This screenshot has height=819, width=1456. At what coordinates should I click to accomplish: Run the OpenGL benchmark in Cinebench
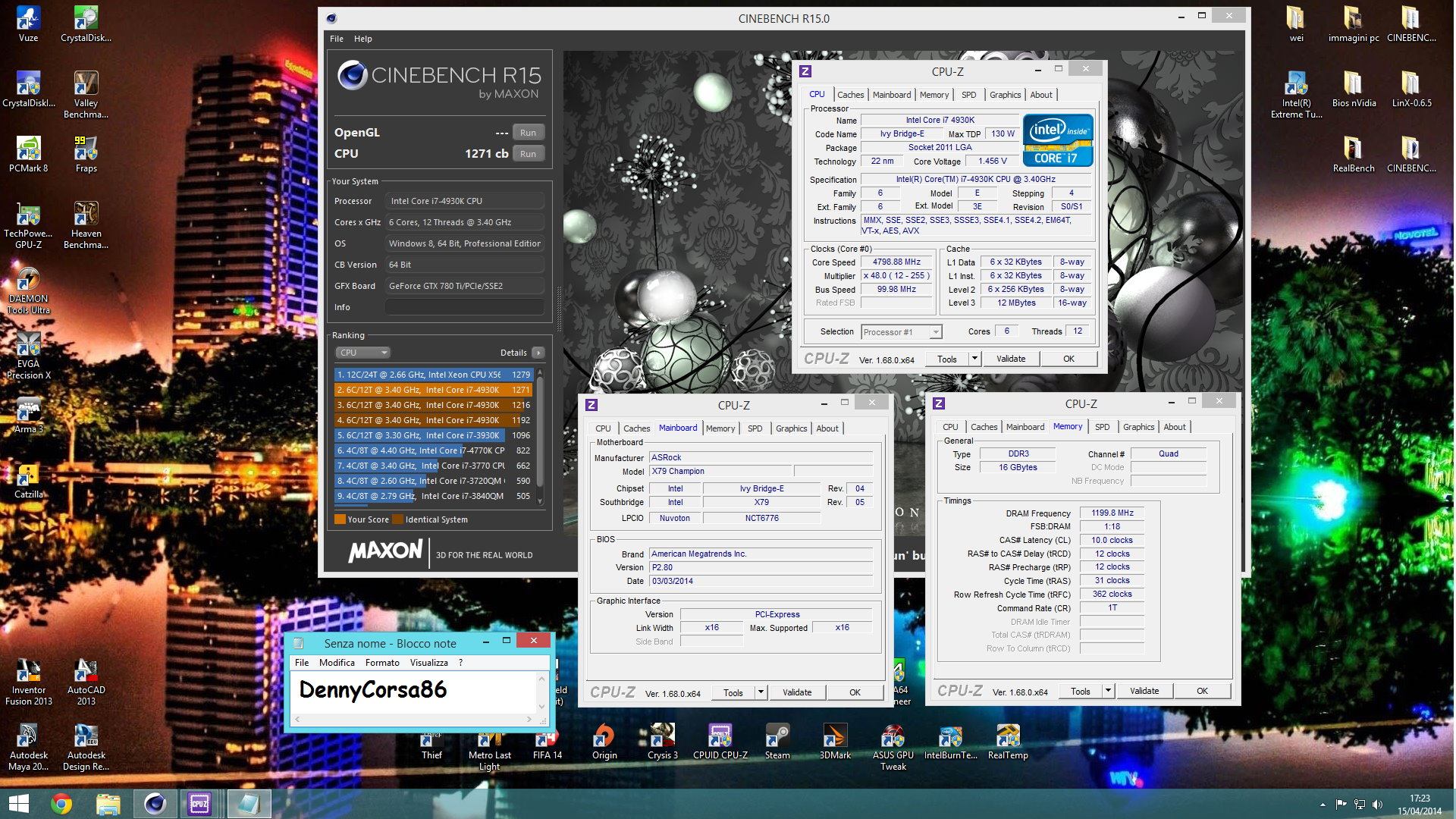pyautogui.click(x=528, y=133)
